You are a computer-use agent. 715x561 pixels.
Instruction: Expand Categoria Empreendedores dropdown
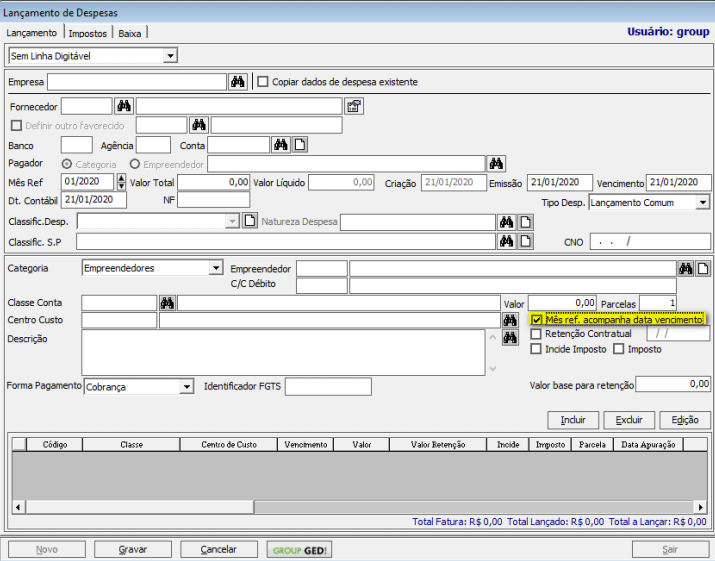point(216,268)
